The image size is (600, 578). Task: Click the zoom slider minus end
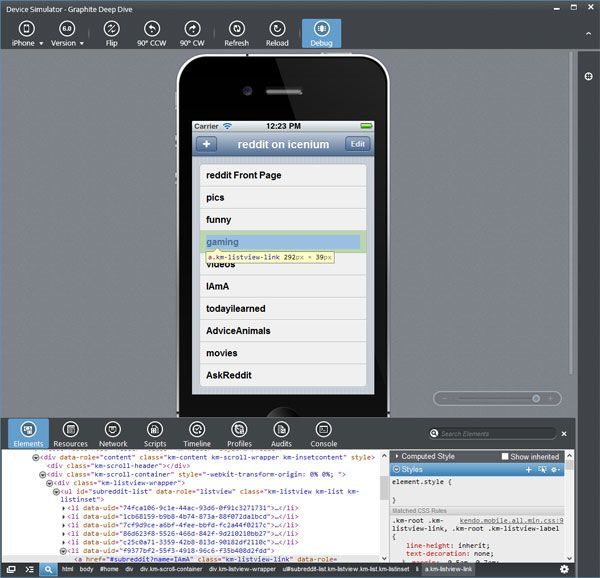[x=445, y=399]
